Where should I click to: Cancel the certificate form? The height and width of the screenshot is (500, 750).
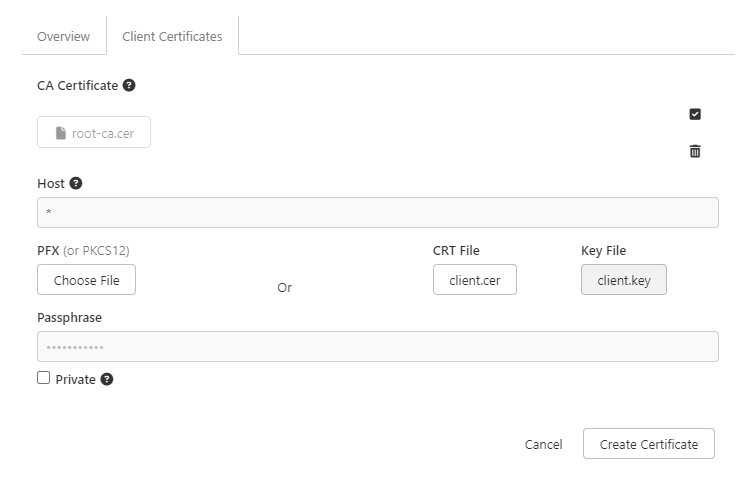543,444
